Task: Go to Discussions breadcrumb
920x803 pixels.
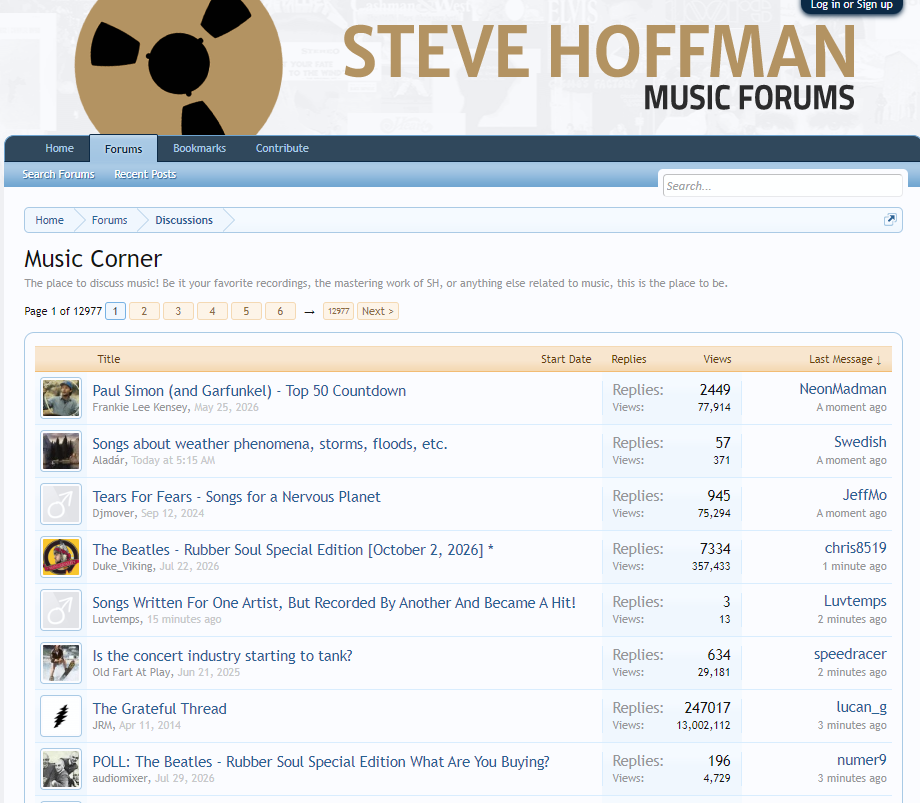Action: tap(184, 220)
